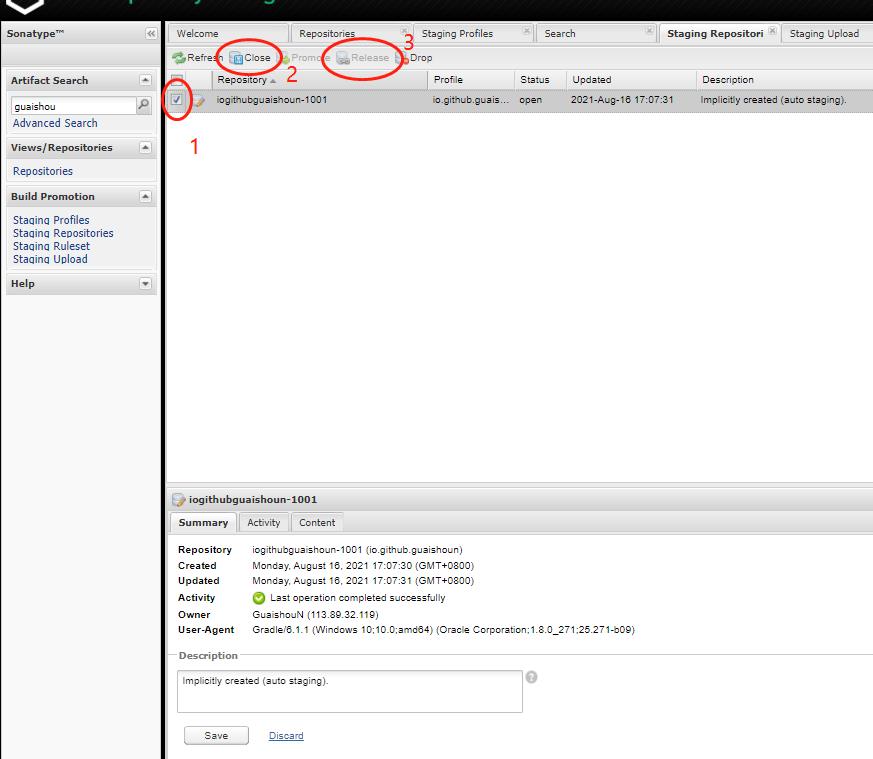This screenshot has width=873, height=759.
Task: Click the Save button
Action: 216,736
